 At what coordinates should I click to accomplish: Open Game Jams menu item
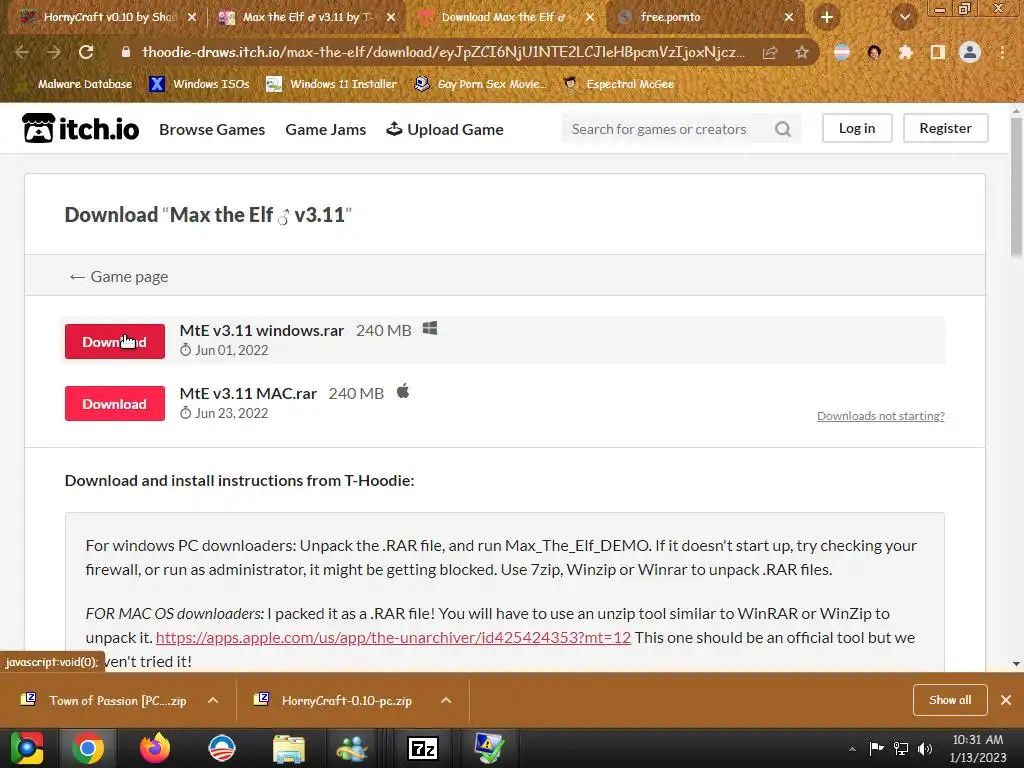pos(325,129)
